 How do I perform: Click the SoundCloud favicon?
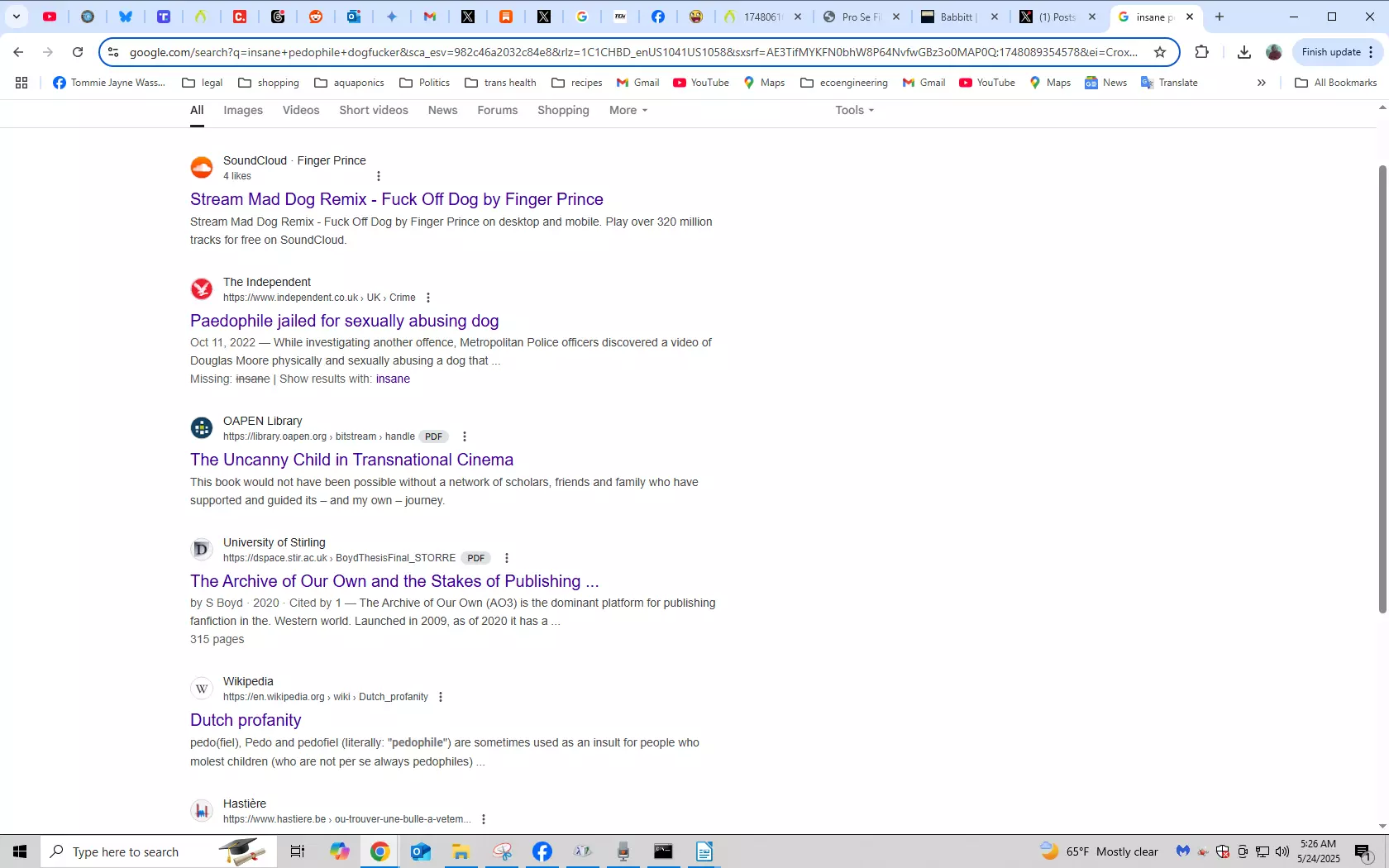point(202,168)
